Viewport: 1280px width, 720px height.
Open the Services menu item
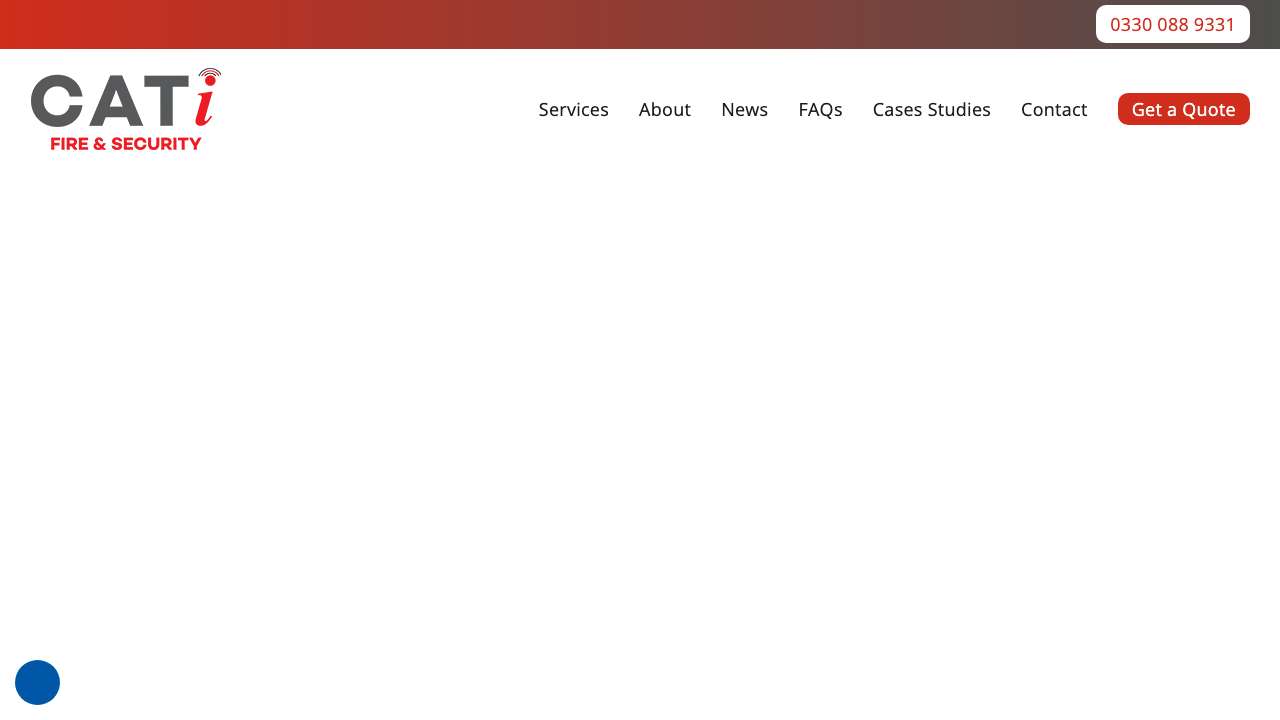coord(573,109)
